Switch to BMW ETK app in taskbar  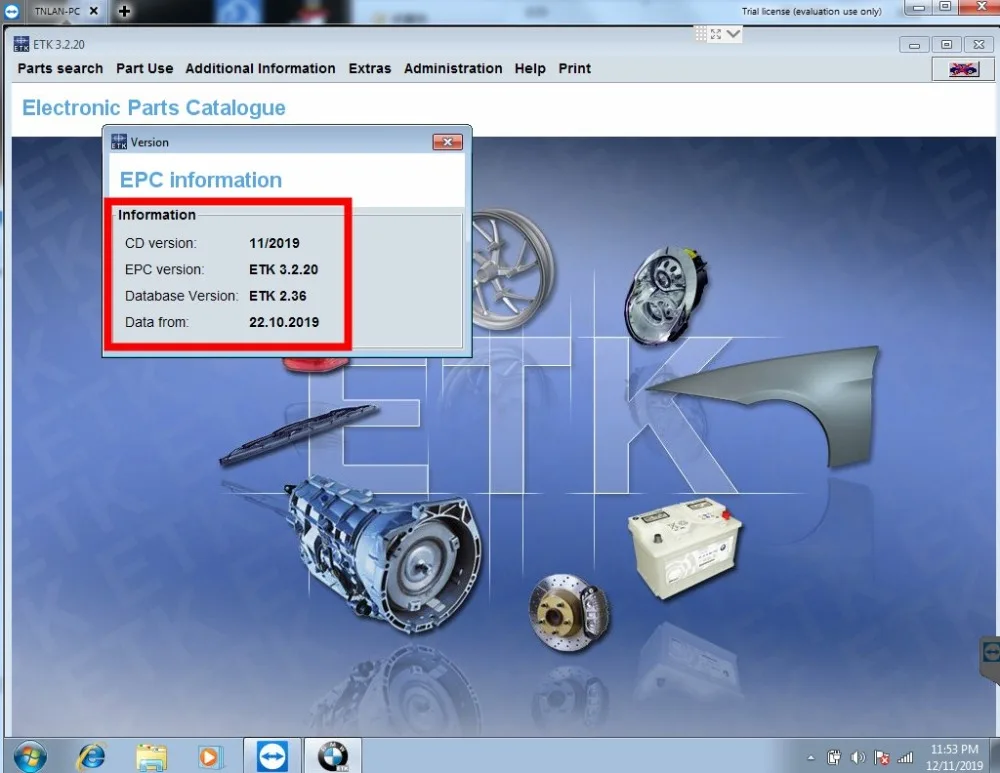pos(333,756)
